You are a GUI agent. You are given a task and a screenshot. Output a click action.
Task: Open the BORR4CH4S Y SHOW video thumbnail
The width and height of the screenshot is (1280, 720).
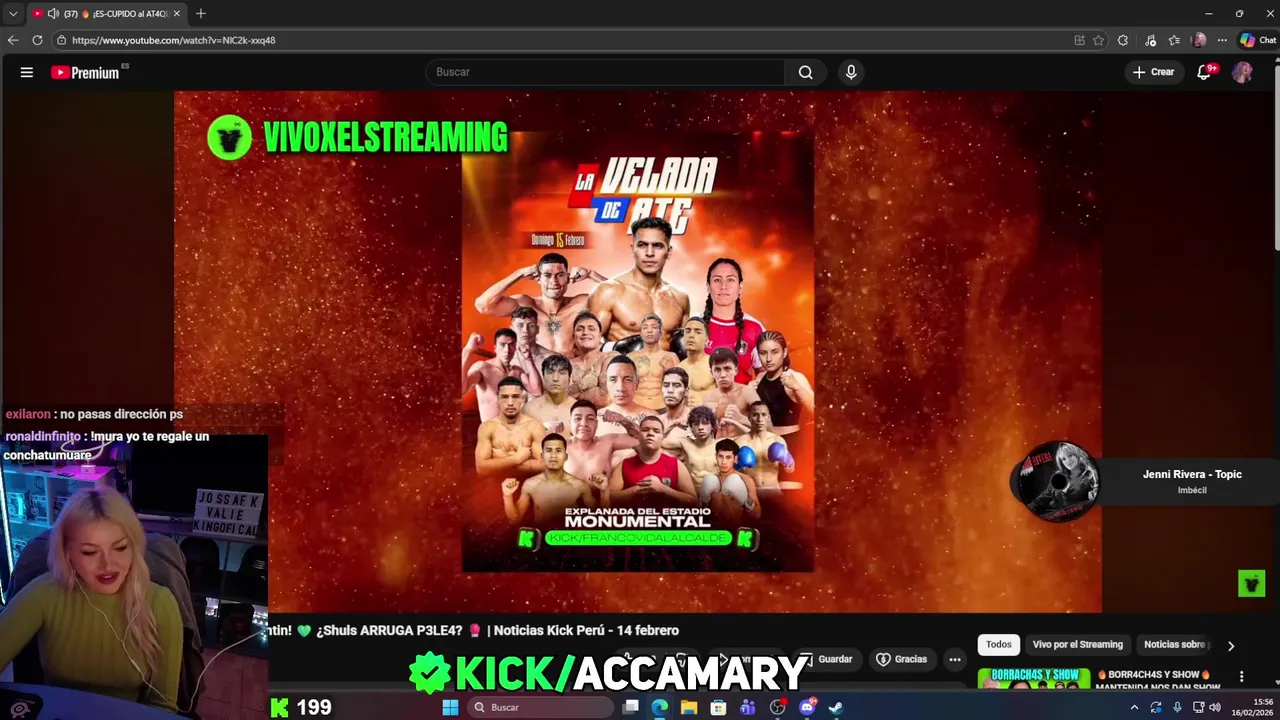(x=1034, y=679)
